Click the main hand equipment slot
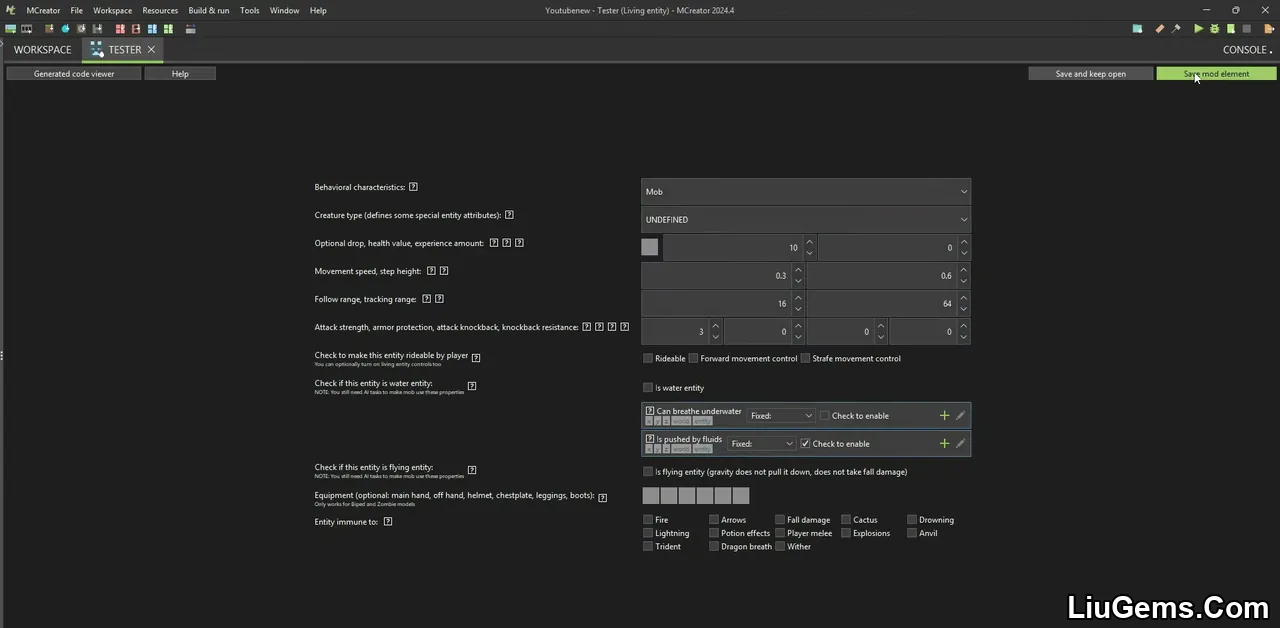Viewport: 1280px width, 628px height. tap(650, 496)
